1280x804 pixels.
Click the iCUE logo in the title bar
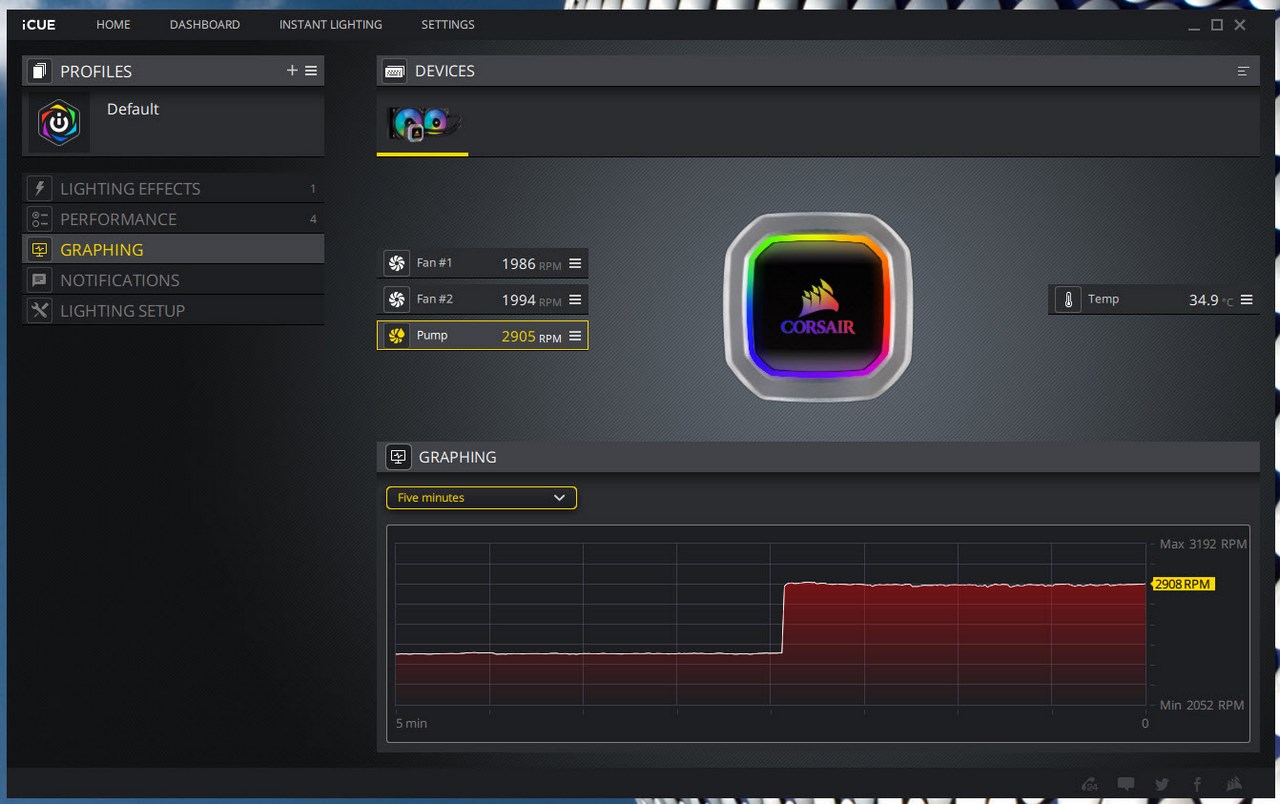(39, 24)
